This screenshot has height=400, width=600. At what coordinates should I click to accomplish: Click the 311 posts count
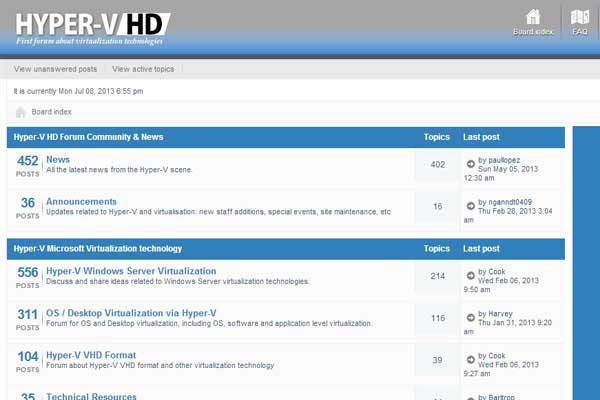28,315
